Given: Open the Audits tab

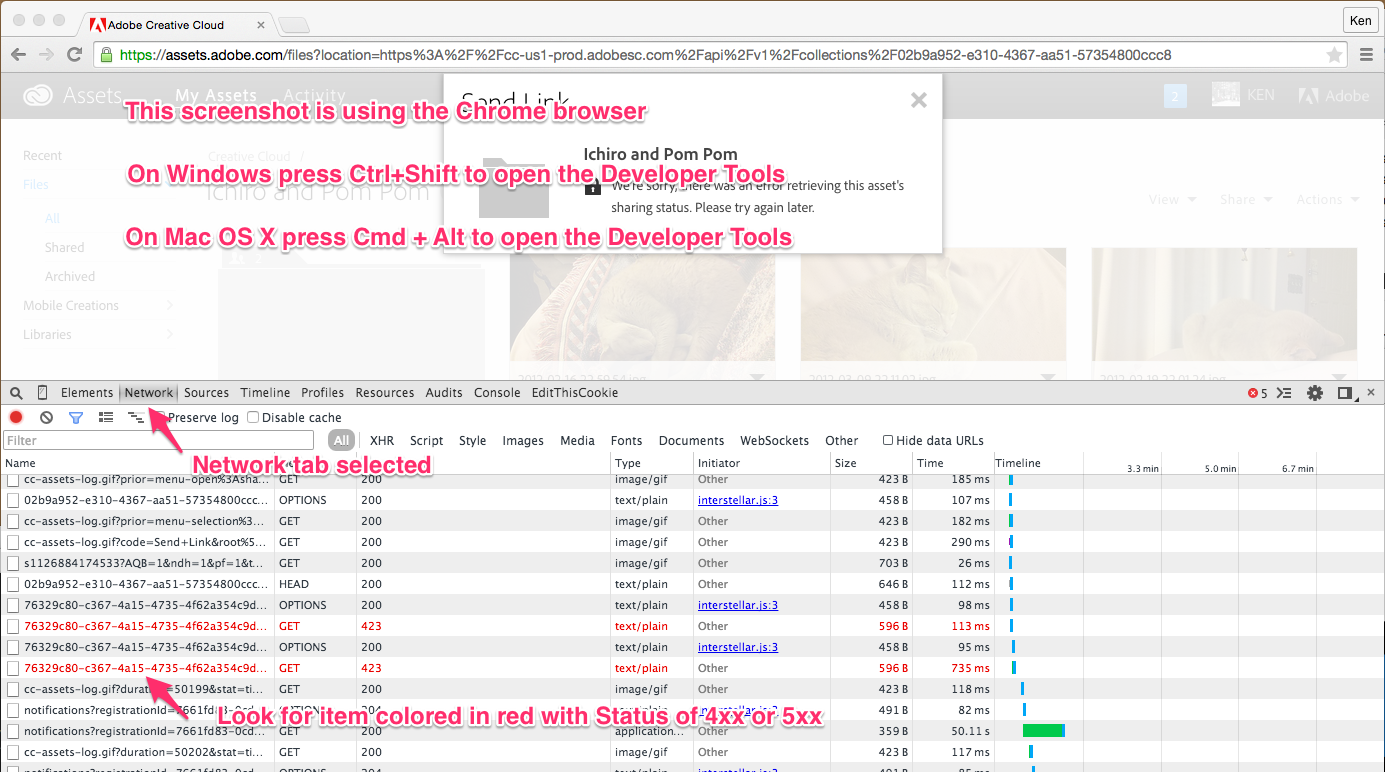Looking at the screenshot, I should click(444, 393).
